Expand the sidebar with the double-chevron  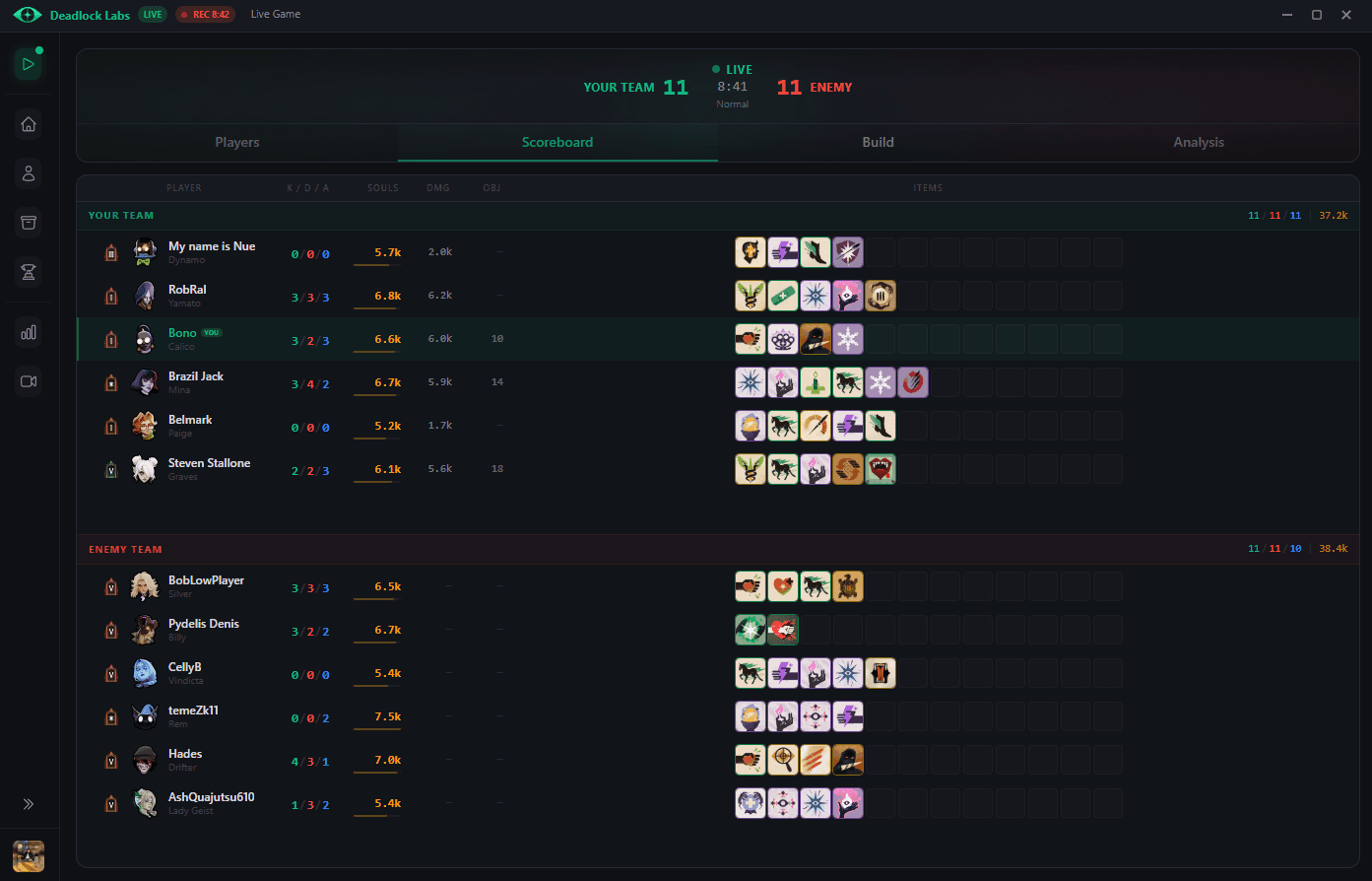click(29, 803)
